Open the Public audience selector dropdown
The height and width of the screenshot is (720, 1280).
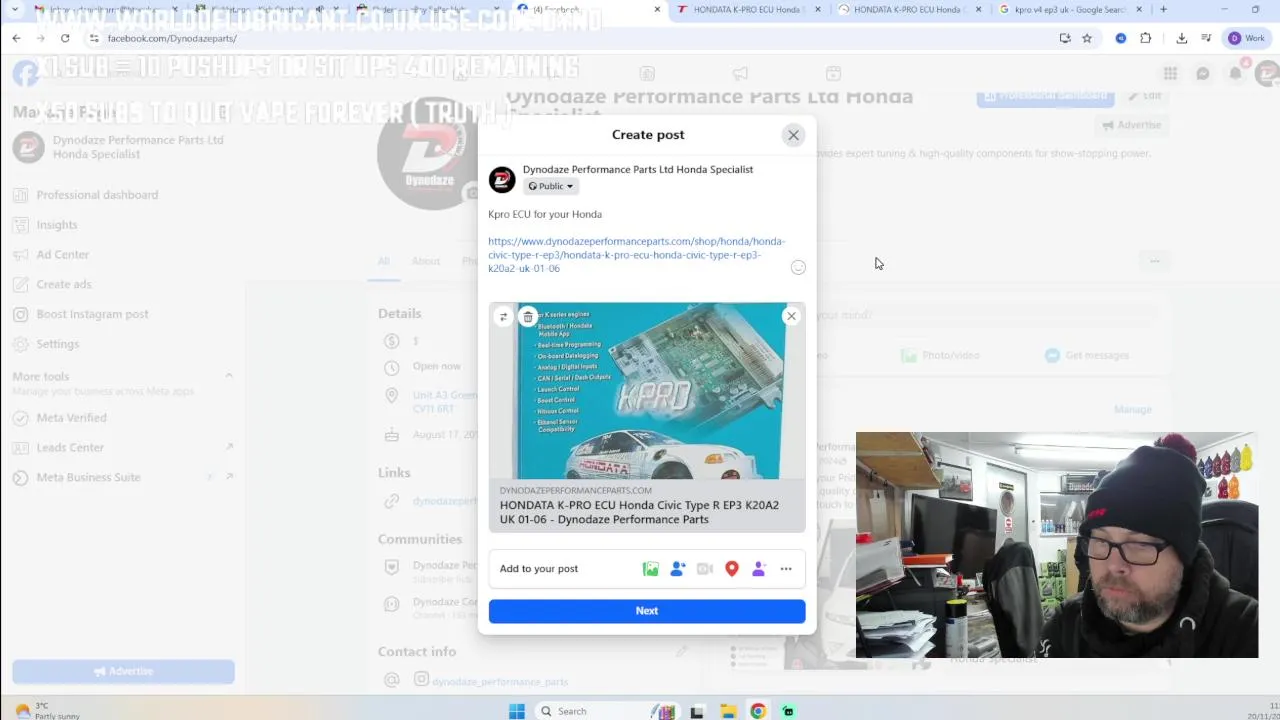(x=551, y=186)
